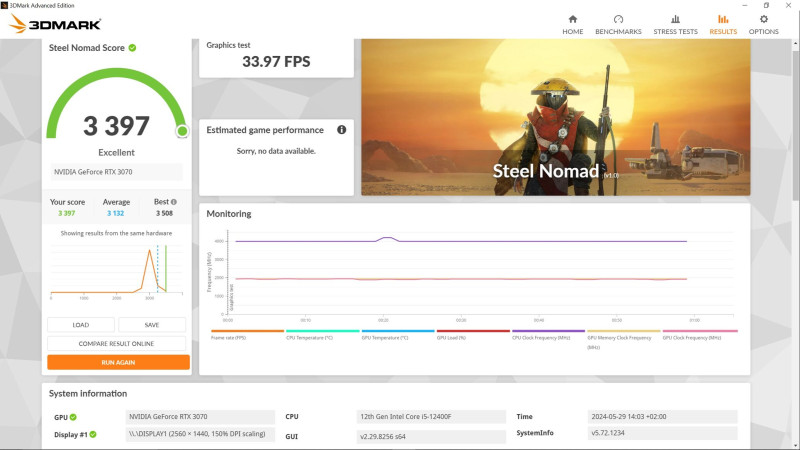Click the SAVE button
This screenshot has width=800, height=450.
tap(152, 325)
